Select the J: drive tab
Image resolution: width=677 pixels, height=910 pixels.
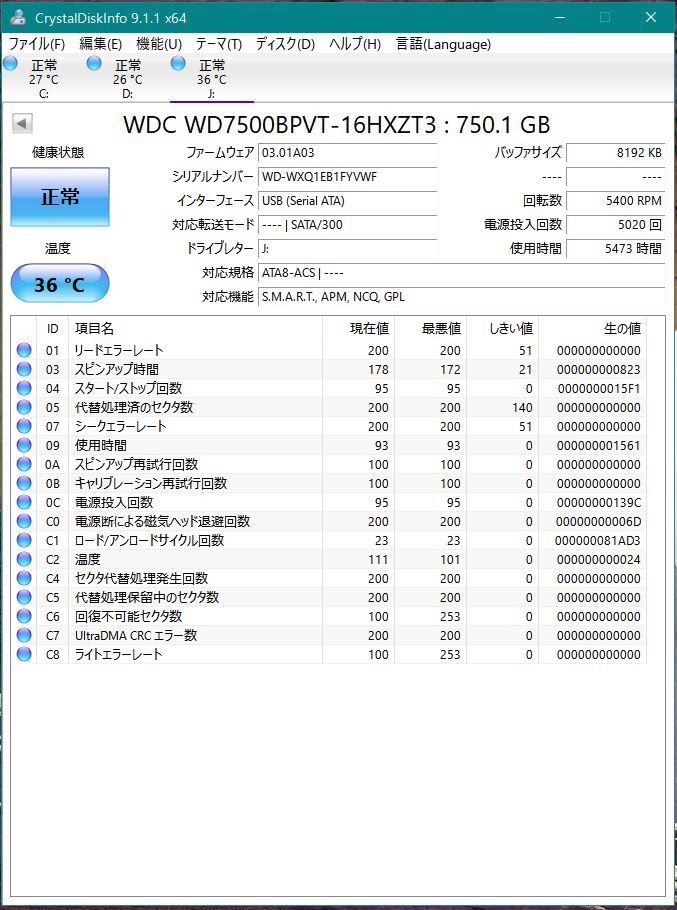pyautogui.click(x=211, y=78)
